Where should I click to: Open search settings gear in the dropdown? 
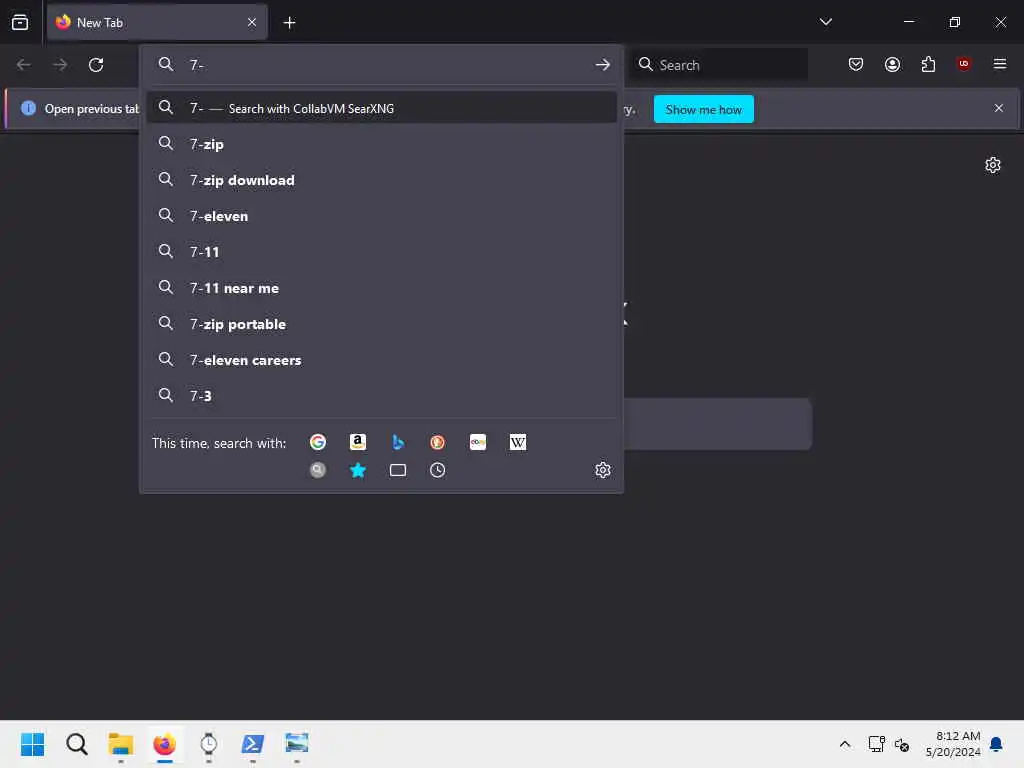(602, 470)
